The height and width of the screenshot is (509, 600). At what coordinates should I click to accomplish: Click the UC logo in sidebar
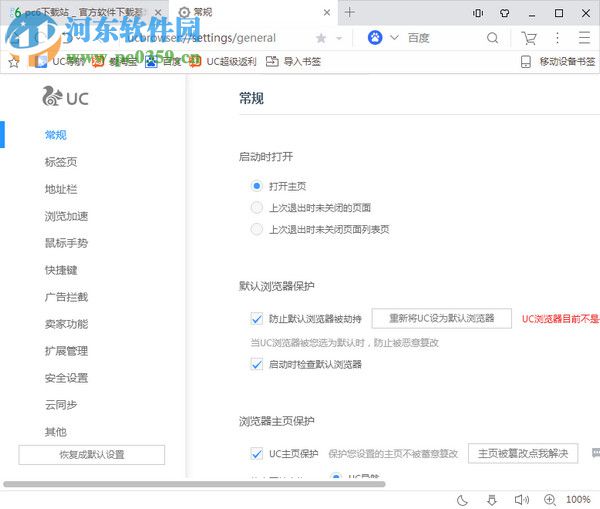(x=65, y=97)
